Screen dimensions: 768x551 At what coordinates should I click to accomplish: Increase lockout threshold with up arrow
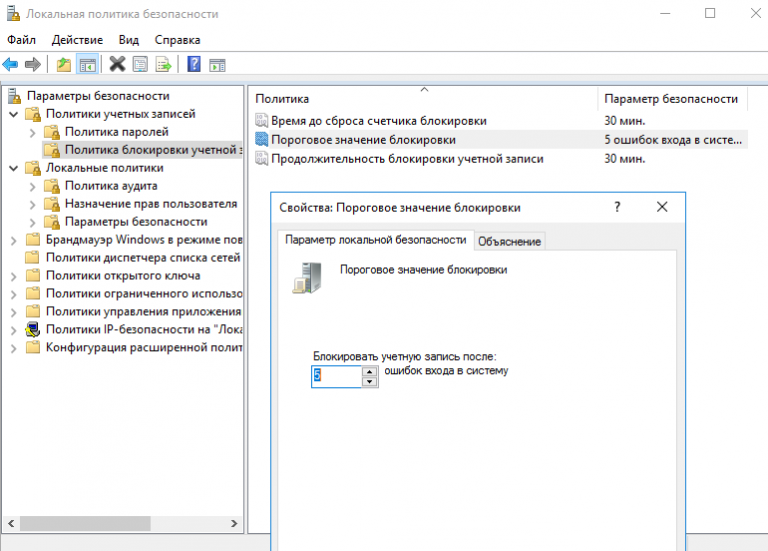click(369, 371)
